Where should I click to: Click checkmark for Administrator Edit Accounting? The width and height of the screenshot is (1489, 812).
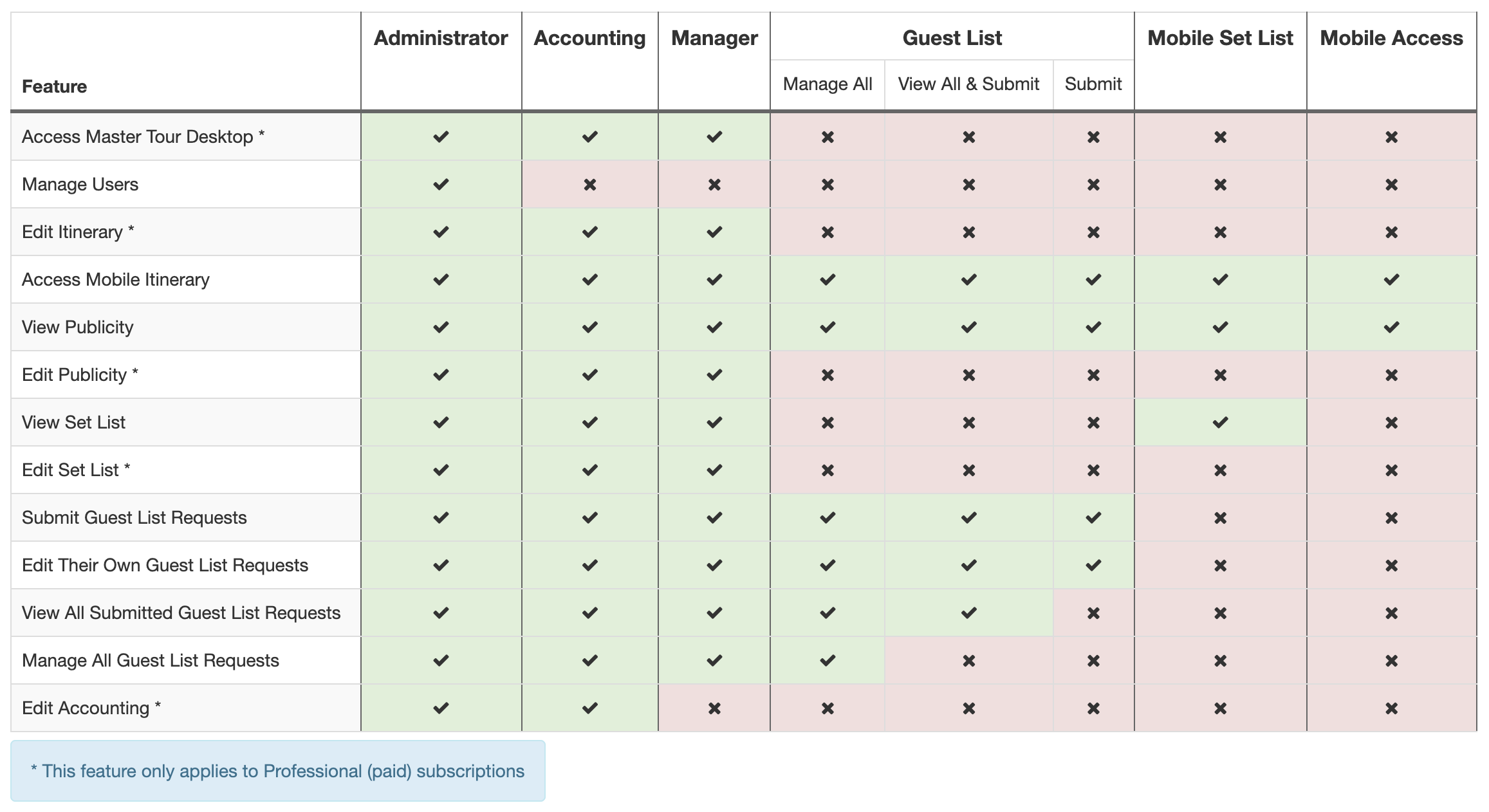point(441,708)
